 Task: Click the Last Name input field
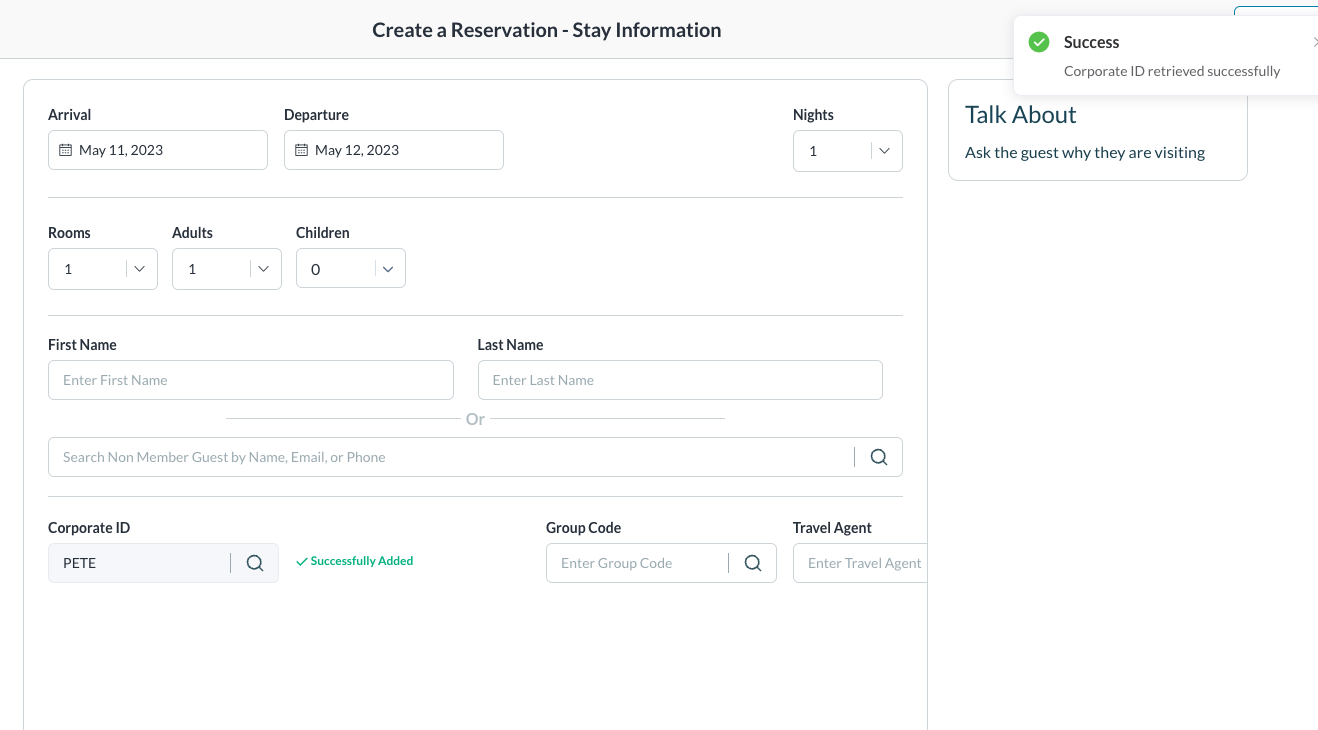coord(680,380)
